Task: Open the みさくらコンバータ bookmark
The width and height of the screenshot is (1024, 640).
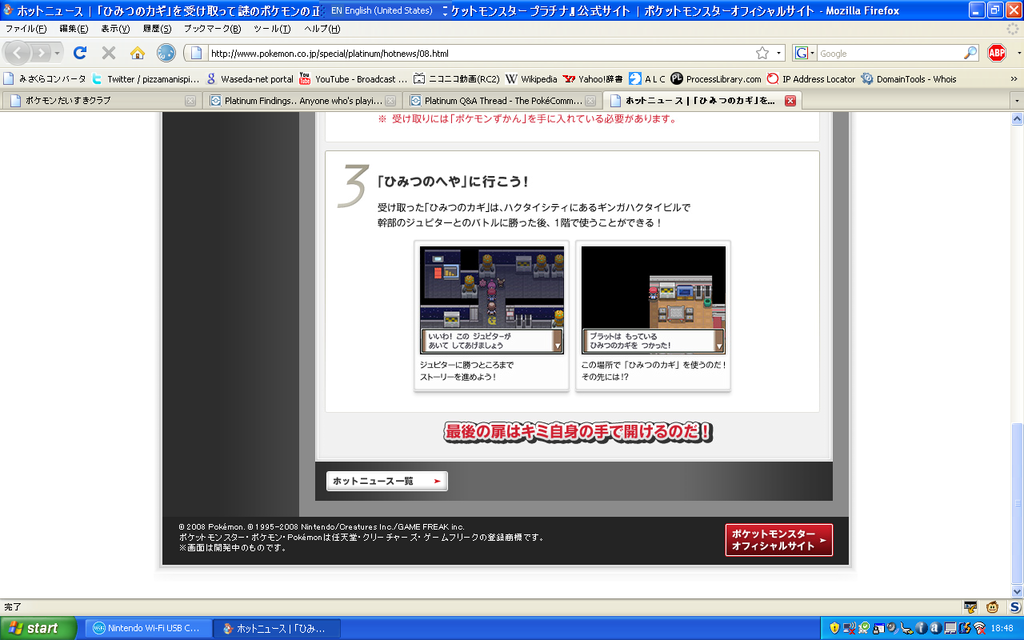Action: [x=45, y=79]
